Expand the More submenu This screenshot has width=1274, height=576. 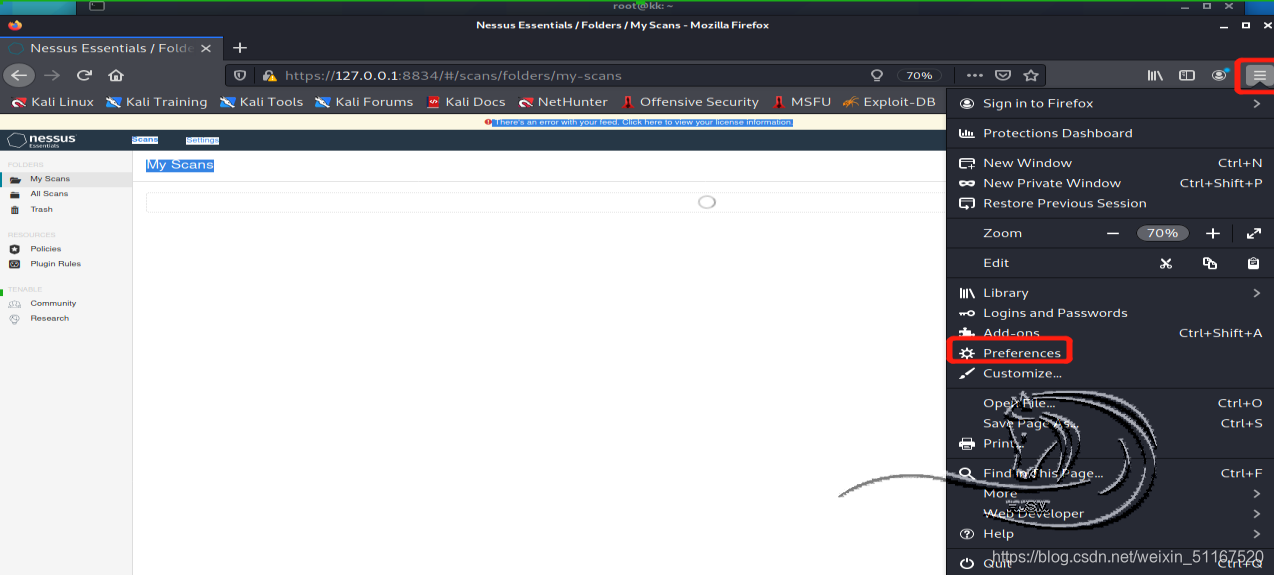coord(1110,493)
